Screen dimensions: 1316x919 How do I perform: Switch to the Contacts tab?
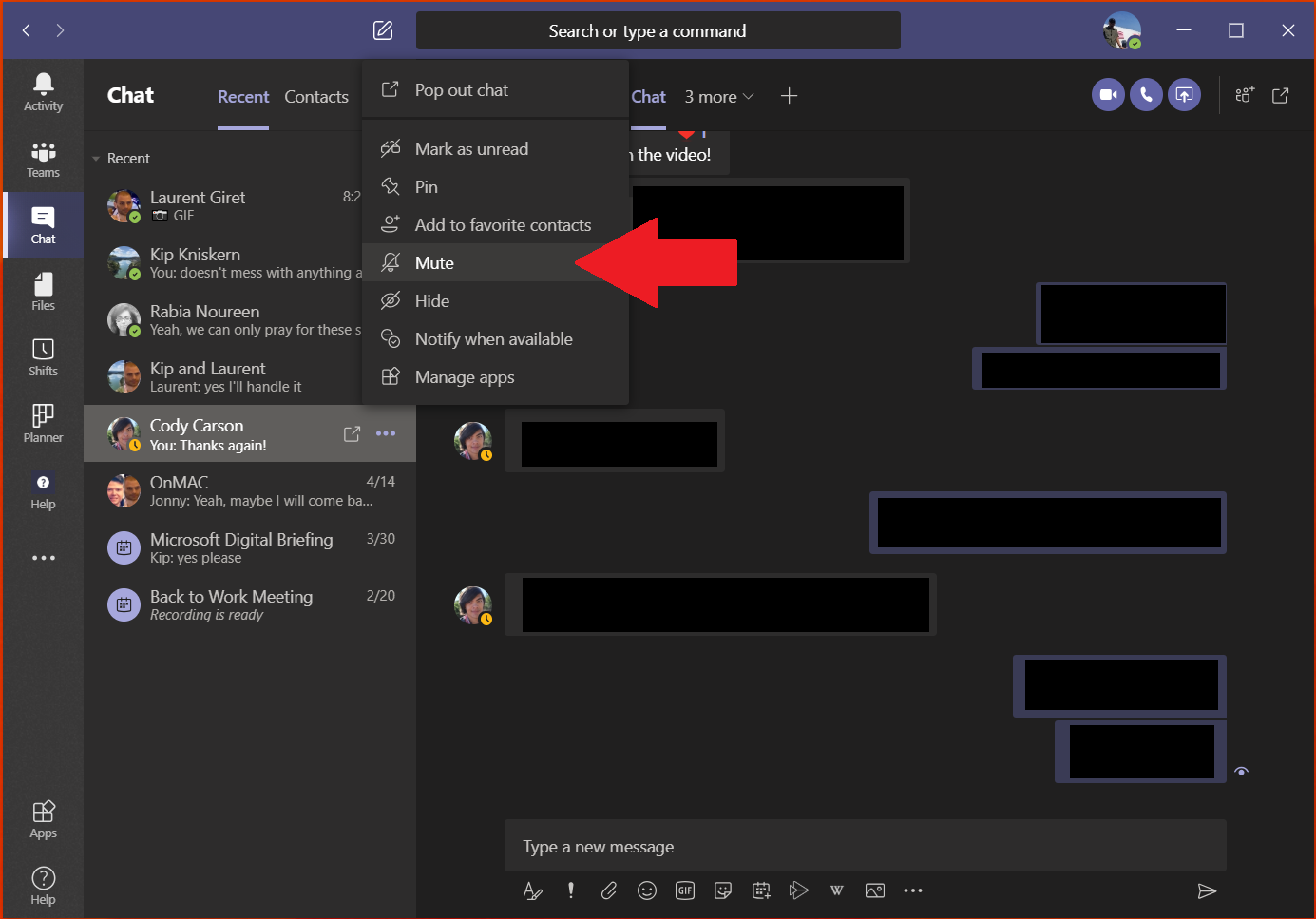[316, 97]
